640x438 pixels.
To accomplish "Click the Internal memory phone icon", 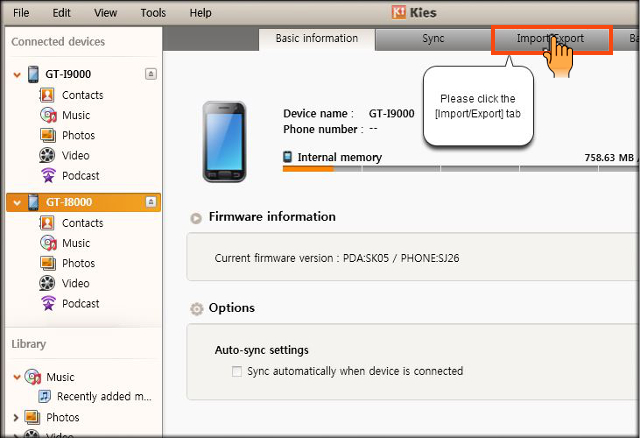I will [x=288, y=157].
